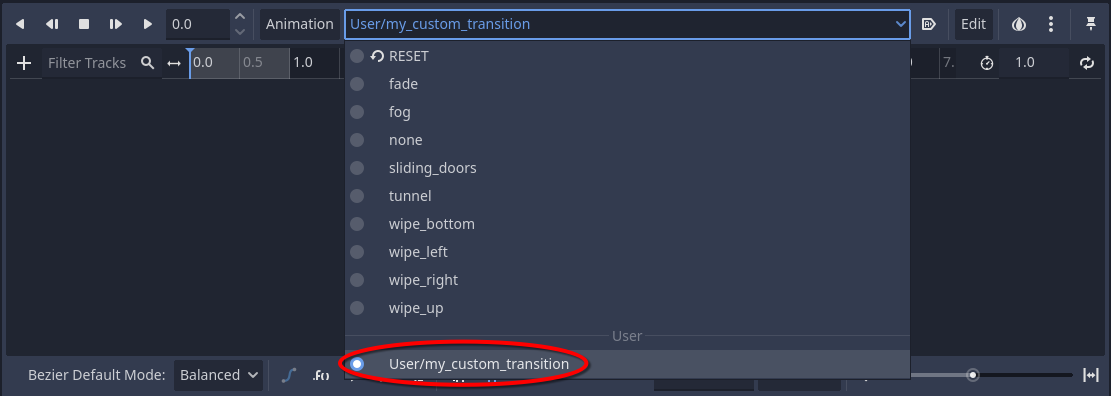The width and height of the screenshot is (1111, 396).
Task: Pin the animation player editor
Action: [x=1091, y=24]
